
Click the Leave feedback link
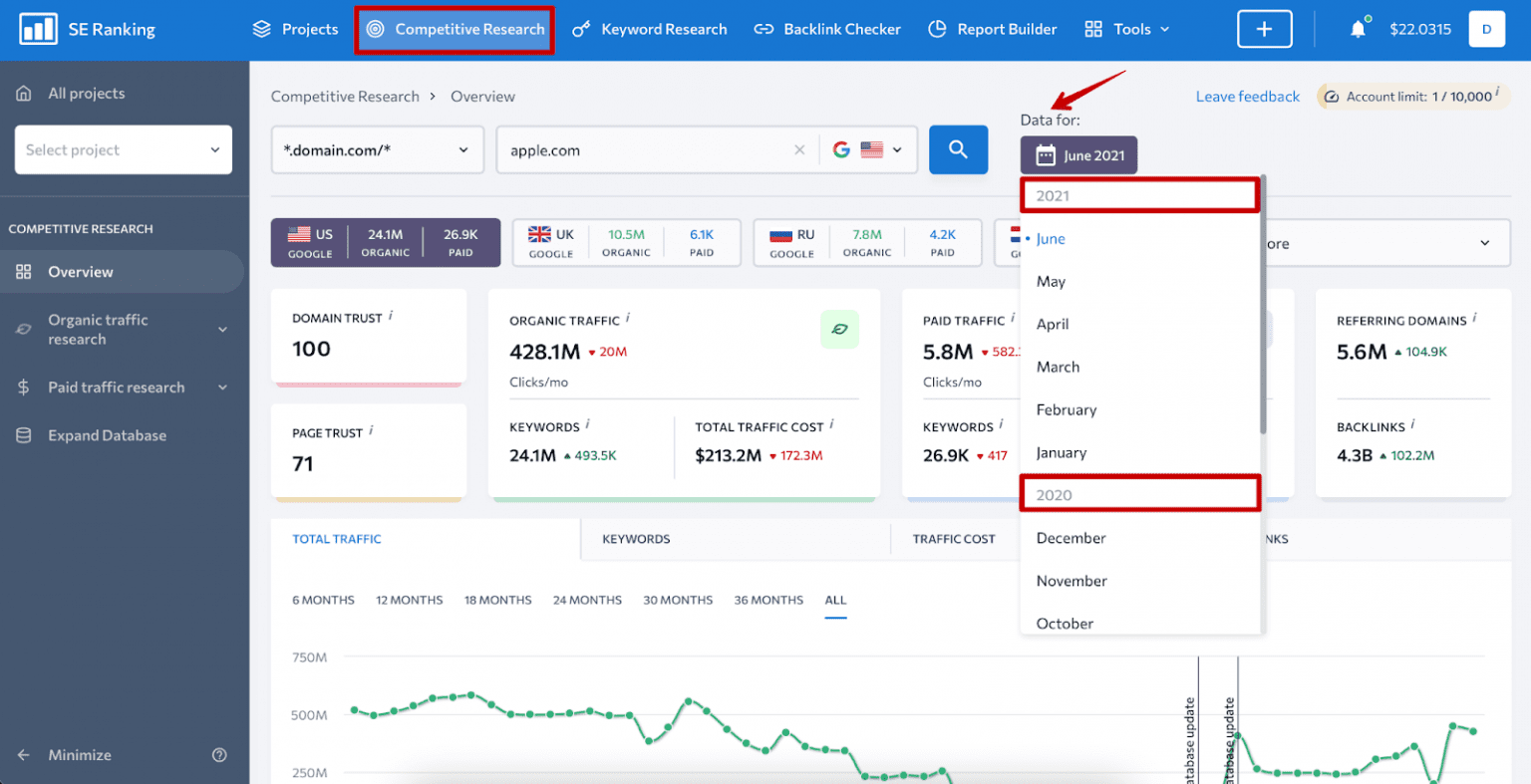click(1247, 96)
